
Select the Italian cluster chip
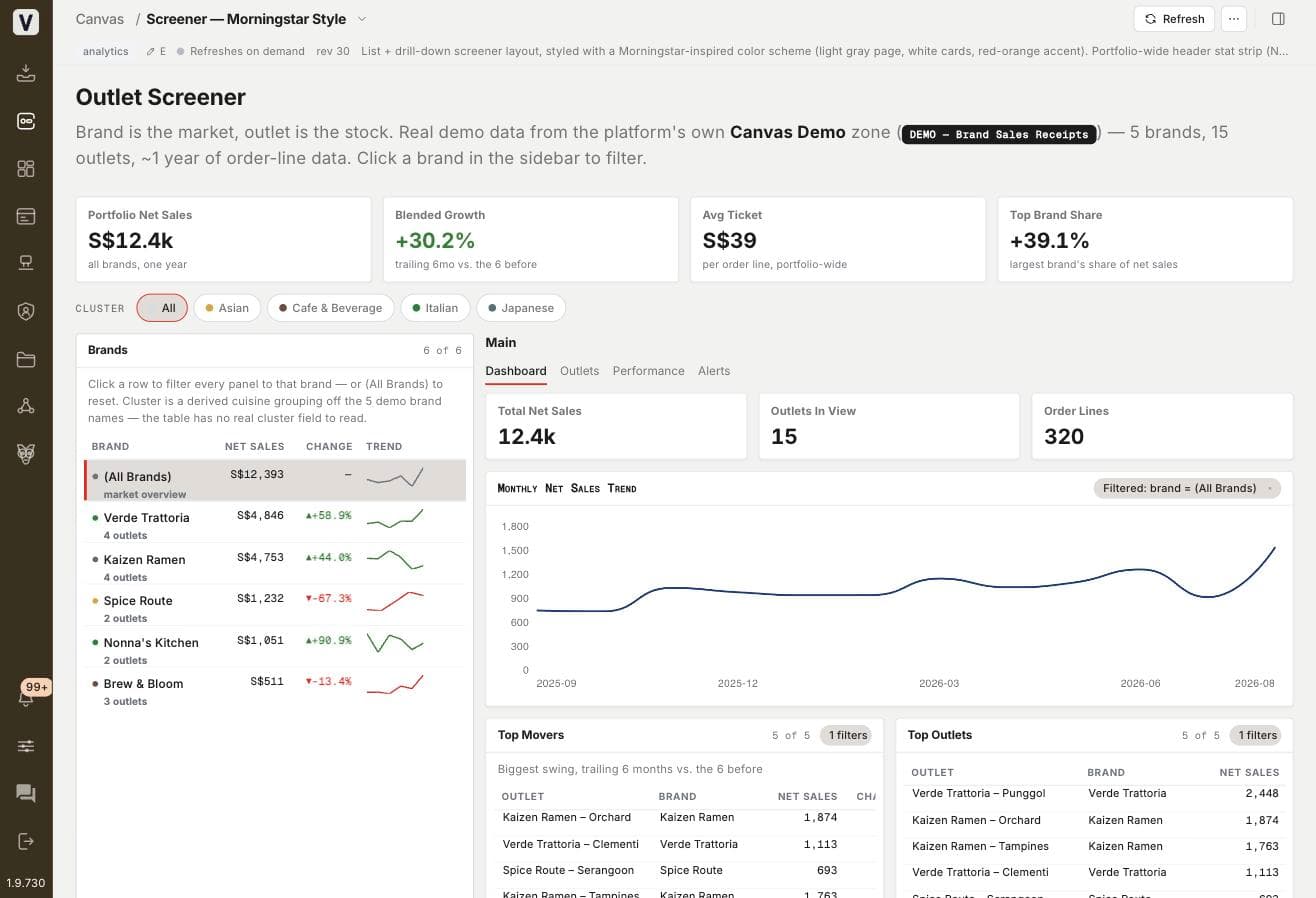(x=435, y=308)
